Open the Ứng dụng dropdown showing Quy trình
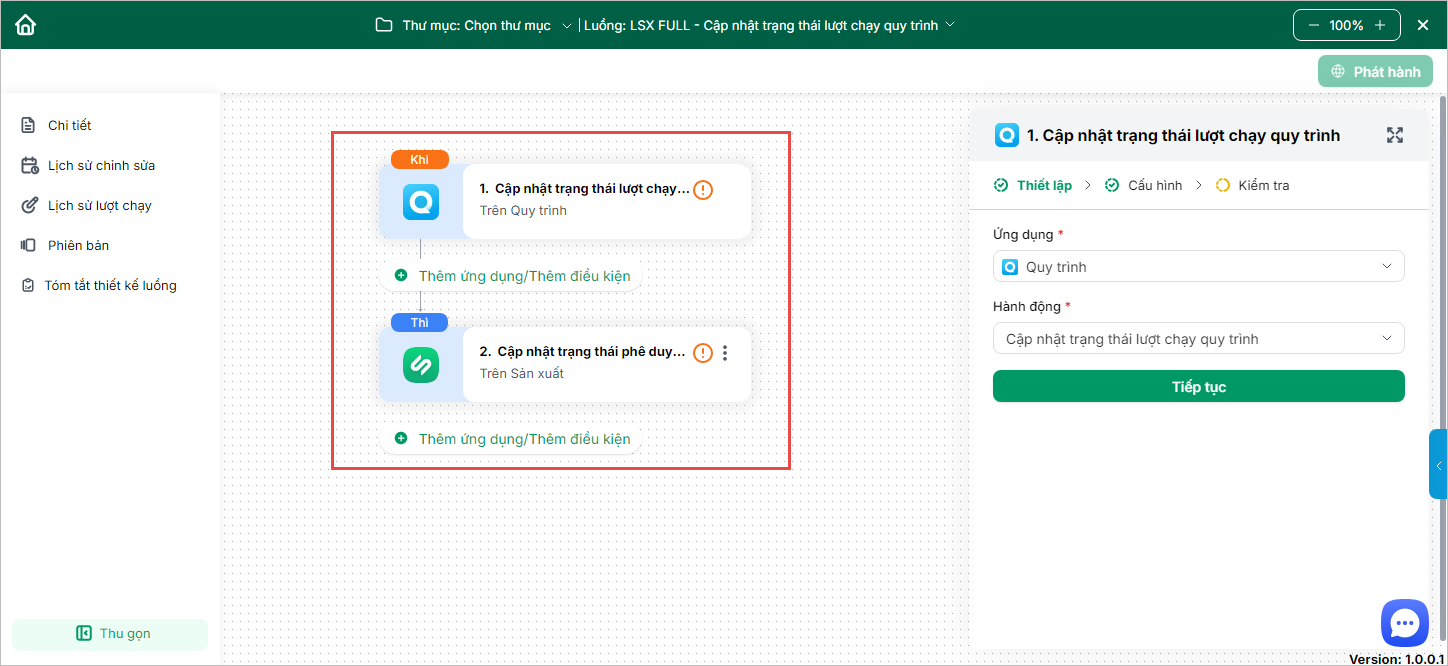The image size is (1448, 666). coord(1198,266)
